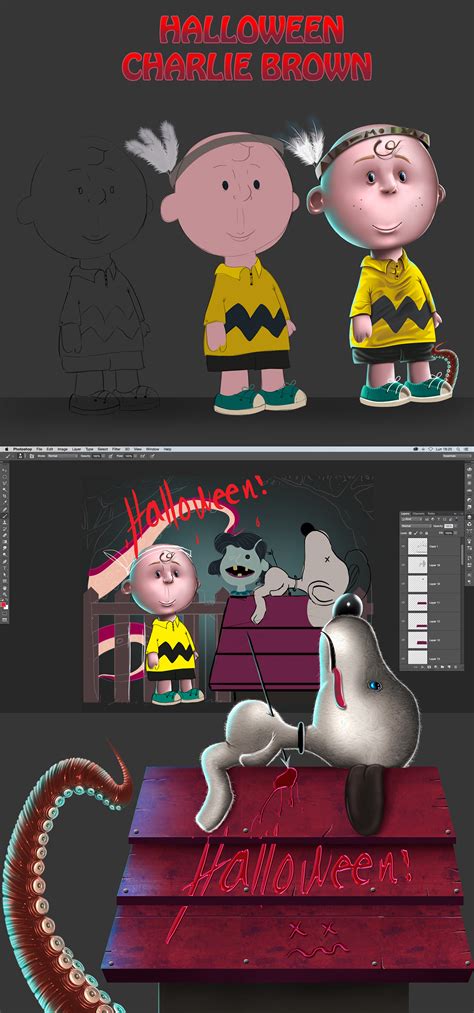Select the Clone Stamp tool
The height and width of the screenshot is (1013, 474).
[x=5, y=522]
